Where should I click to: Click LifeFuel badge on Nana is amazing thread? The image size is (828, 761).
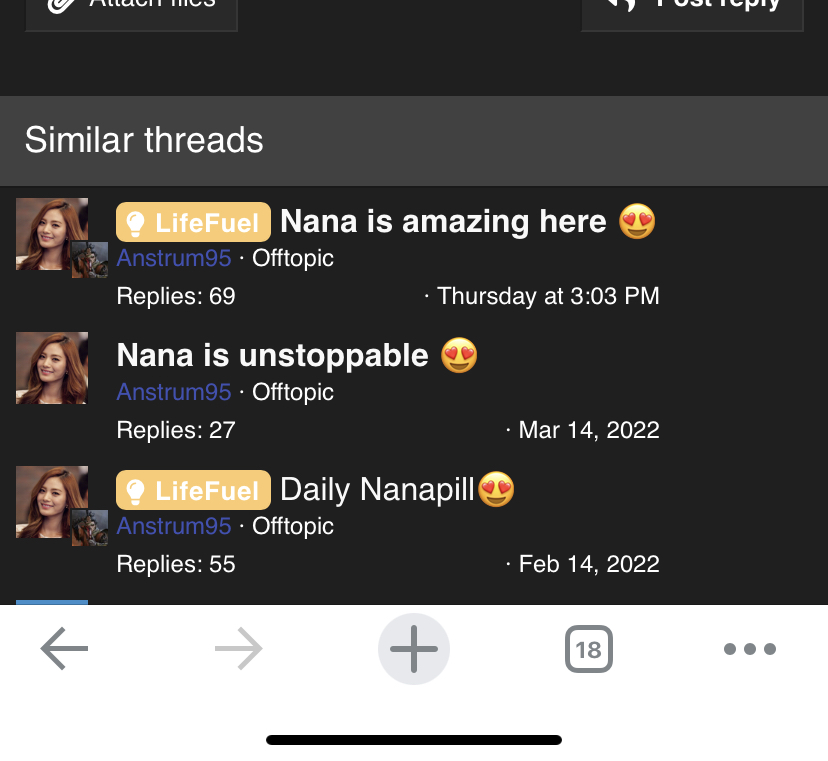(x=193, y=222)
